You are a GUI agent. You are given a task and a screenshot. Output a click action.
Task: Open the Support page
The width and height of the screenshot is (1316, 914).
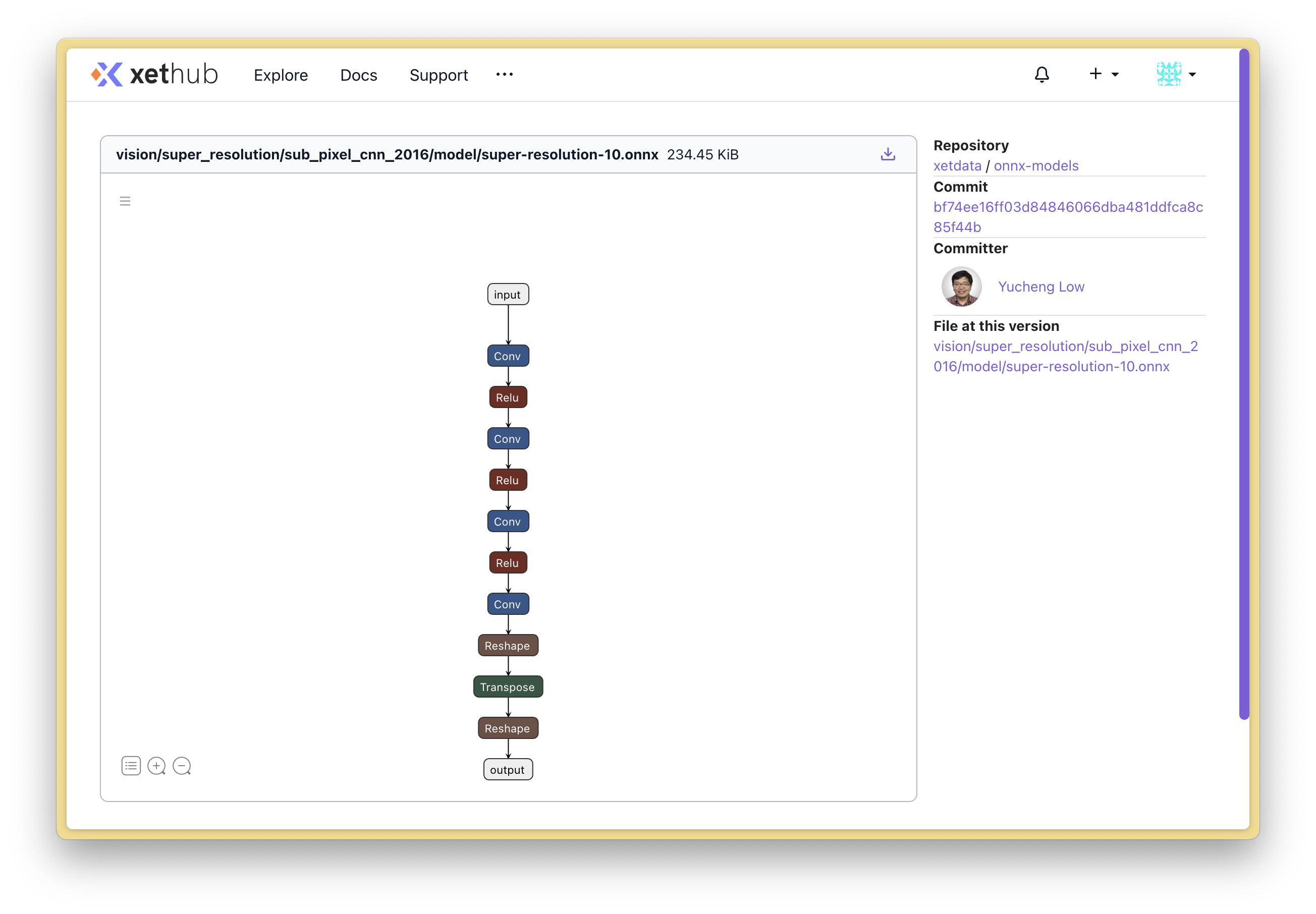(x=439, y=75)
